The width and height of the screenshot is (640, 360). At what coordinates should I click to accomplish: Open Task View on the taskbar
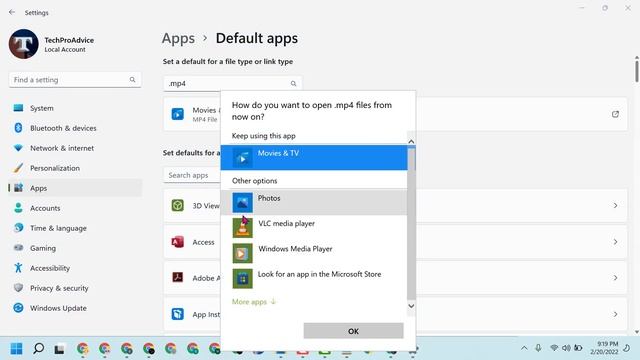pos(60,349)
